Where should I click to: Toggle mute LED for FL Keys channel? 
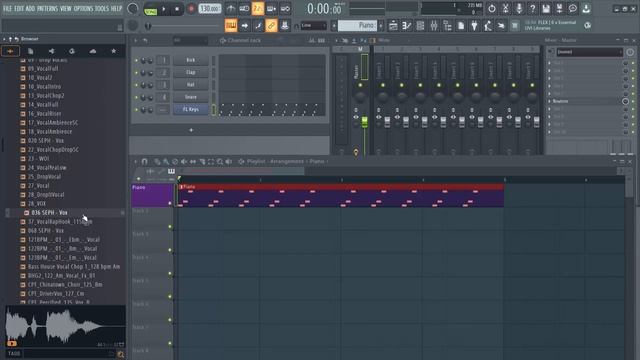[x=136, y=109]
